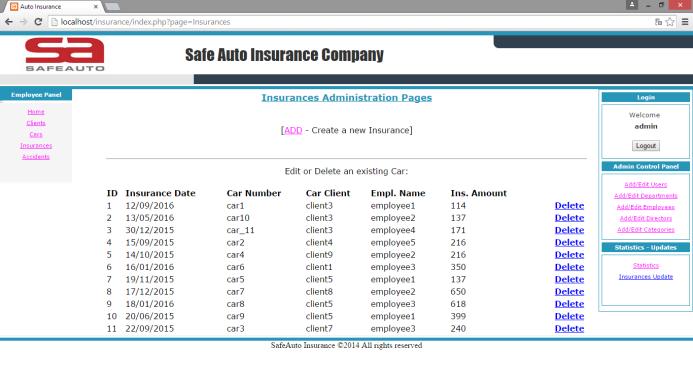The height and width of the screenshot is (373, 693).
Task: Open the Insurances Update link
Action: [646, 276]
